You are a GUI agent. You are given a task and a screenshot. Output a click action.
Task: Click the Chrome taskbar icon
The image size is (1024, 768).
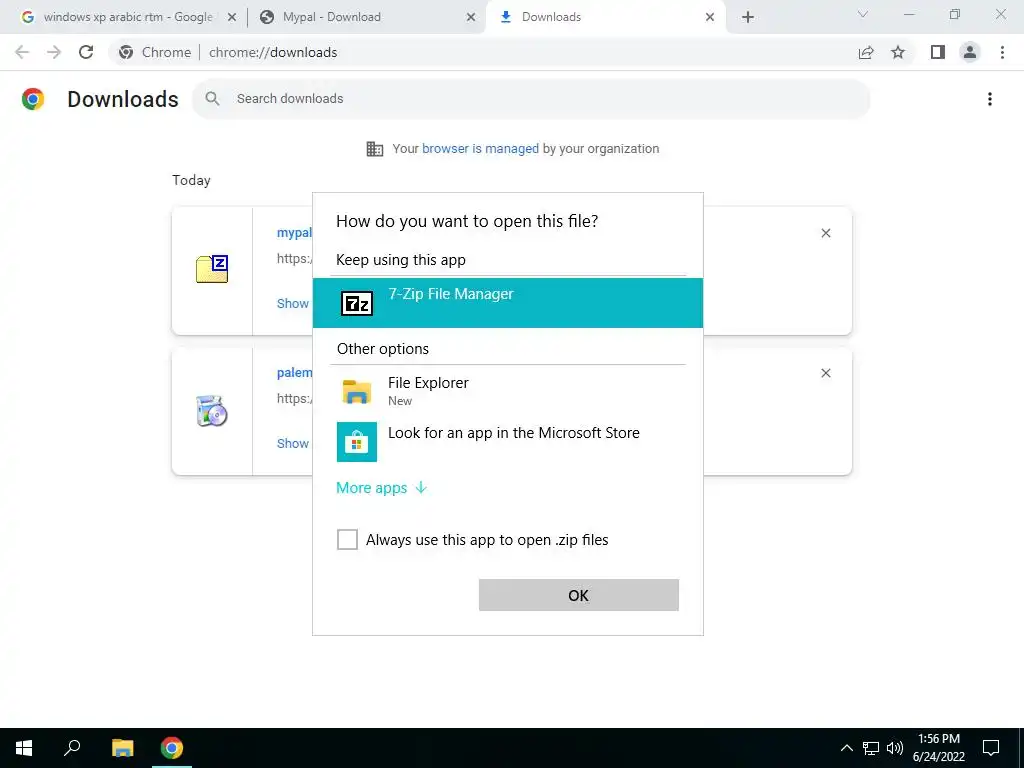172,748
